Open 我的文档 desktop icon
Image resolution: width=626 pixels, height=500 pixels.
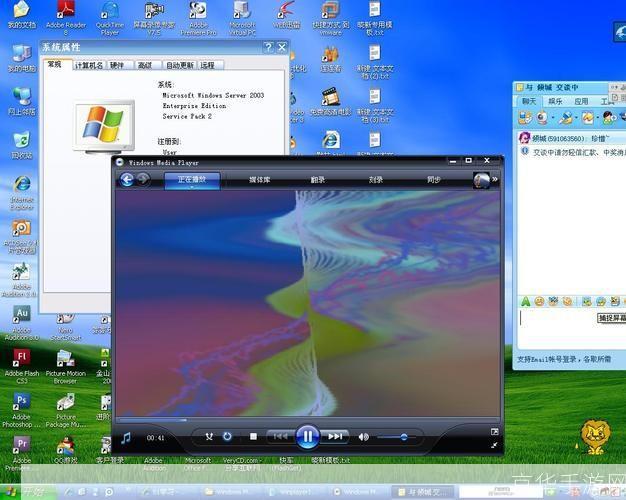point(22,15)
